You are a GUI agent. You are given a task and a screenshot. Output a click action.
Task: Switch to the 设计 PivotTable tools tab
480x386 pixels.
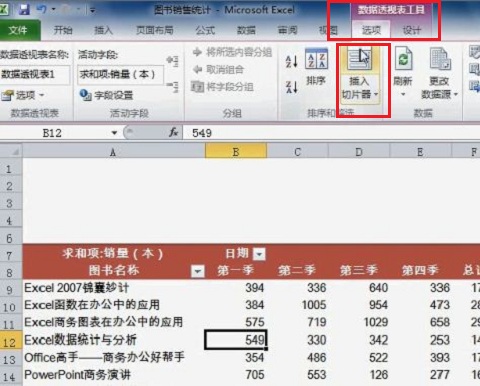pos(412,30)
